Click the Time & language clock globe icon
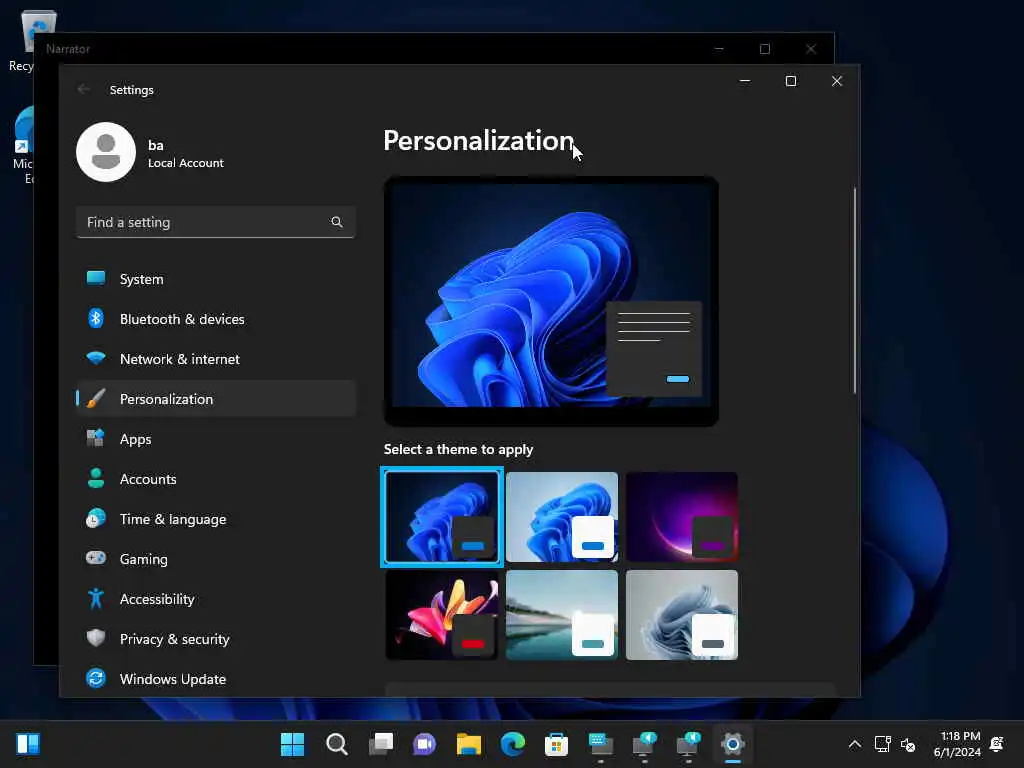 (x=96, y=518)
